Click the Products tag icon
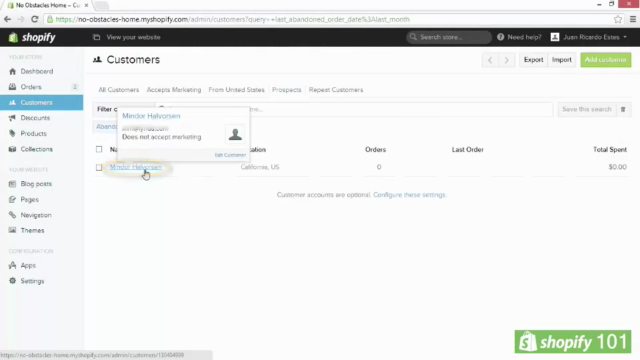The image size is (640, 360). [13, 133]
